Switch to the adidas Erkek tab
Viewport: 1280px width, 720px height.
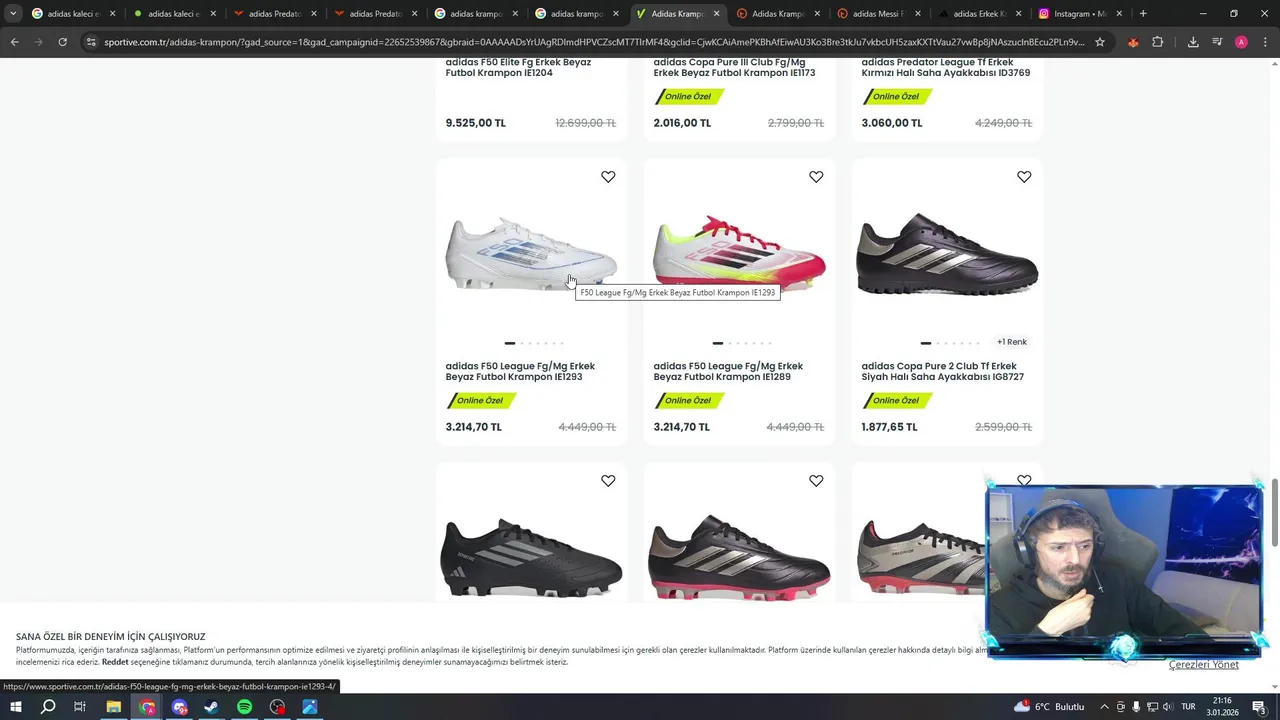tap(979, 14)
